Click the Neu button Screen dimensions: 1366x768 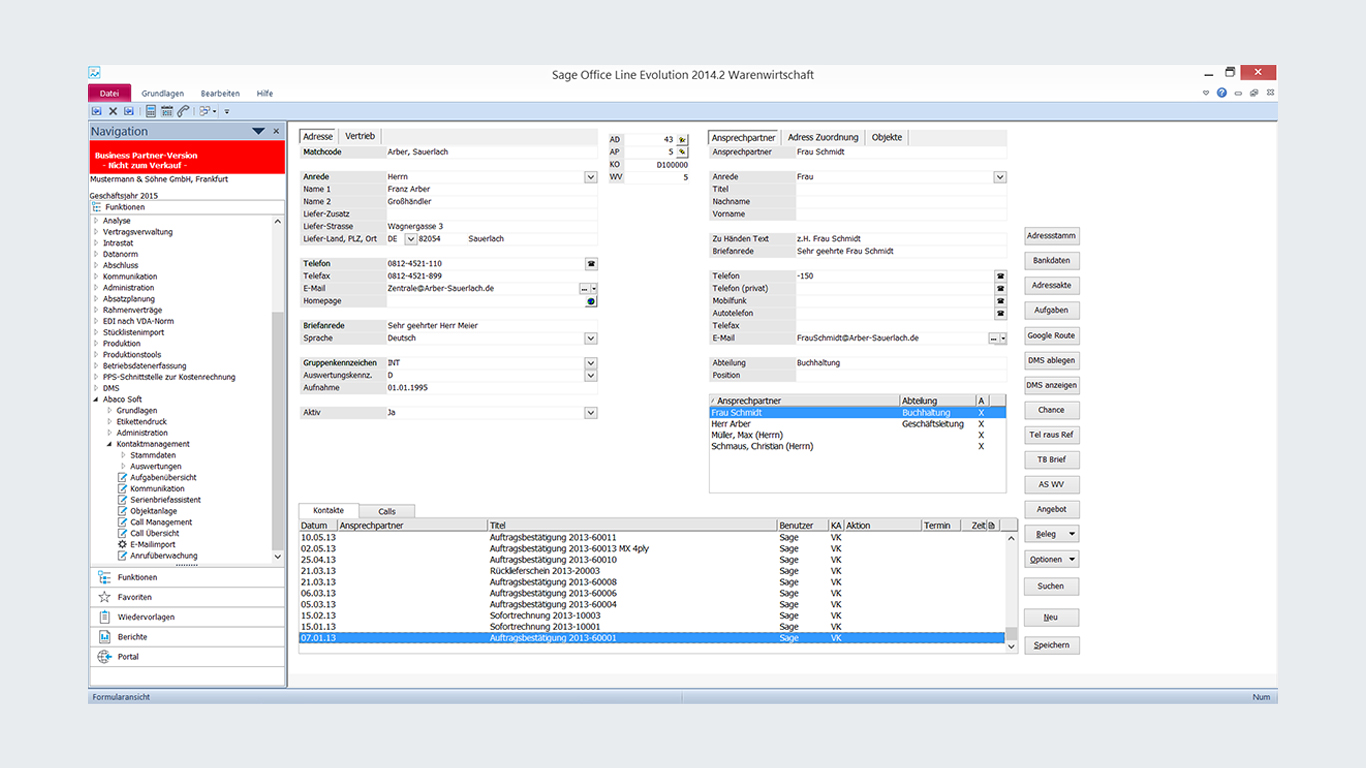1052,617
